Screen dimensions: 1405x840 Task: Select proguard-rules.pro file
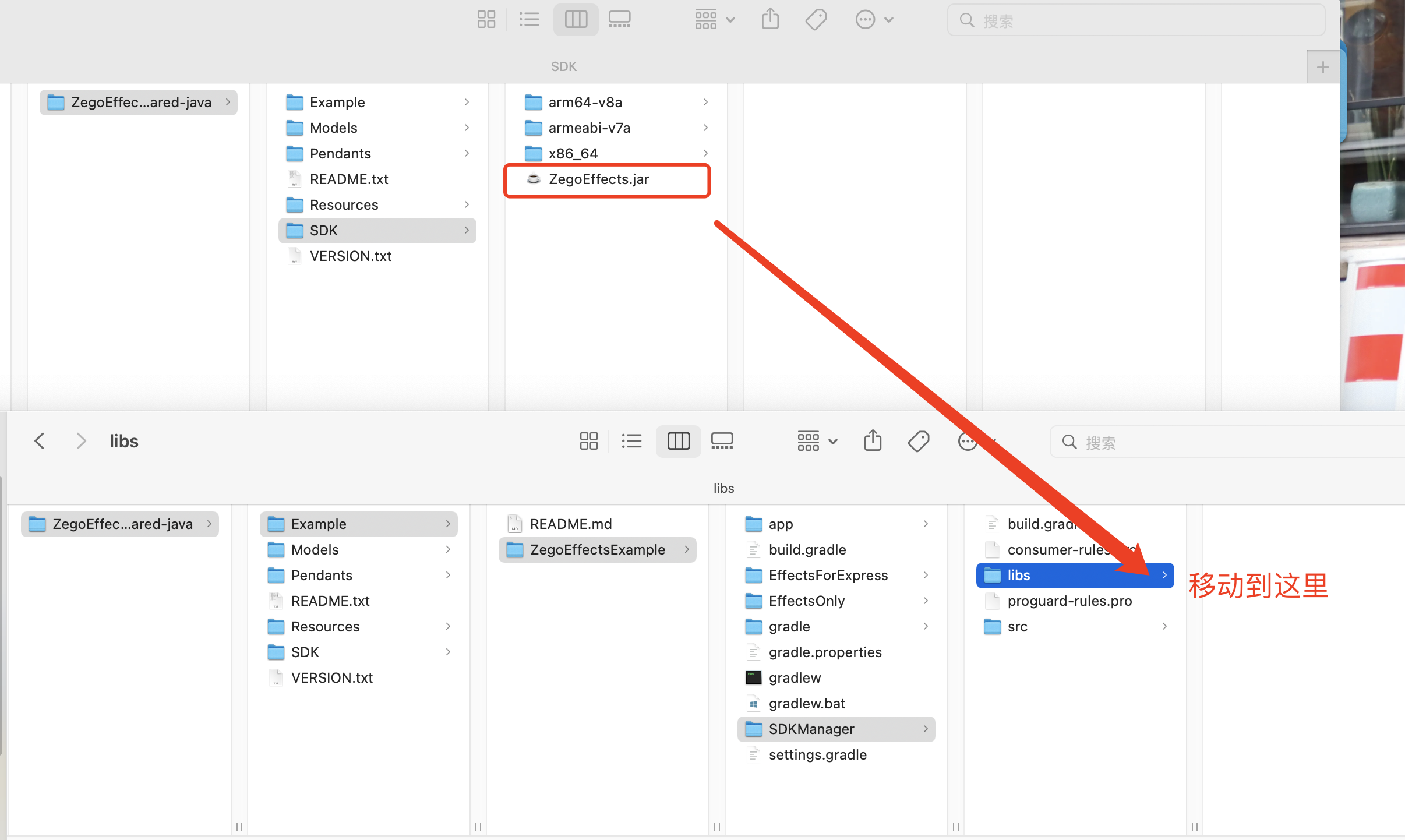tap(1075, 601)
